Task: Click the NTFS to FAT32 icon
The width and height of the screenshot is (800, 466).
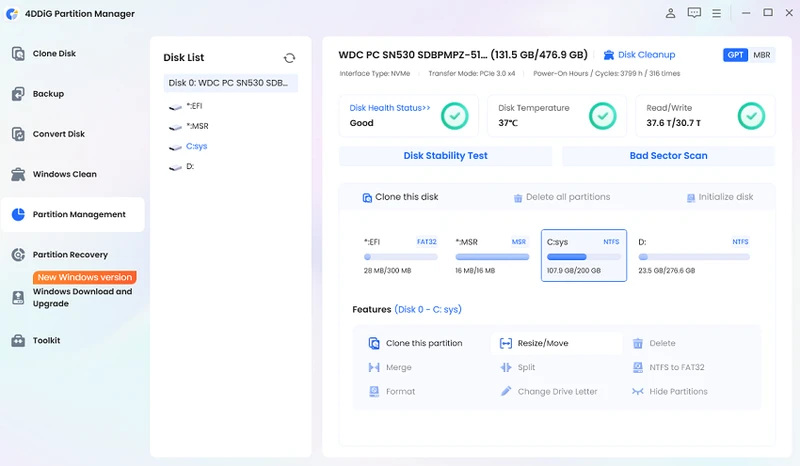Action: tap(638, 367)
